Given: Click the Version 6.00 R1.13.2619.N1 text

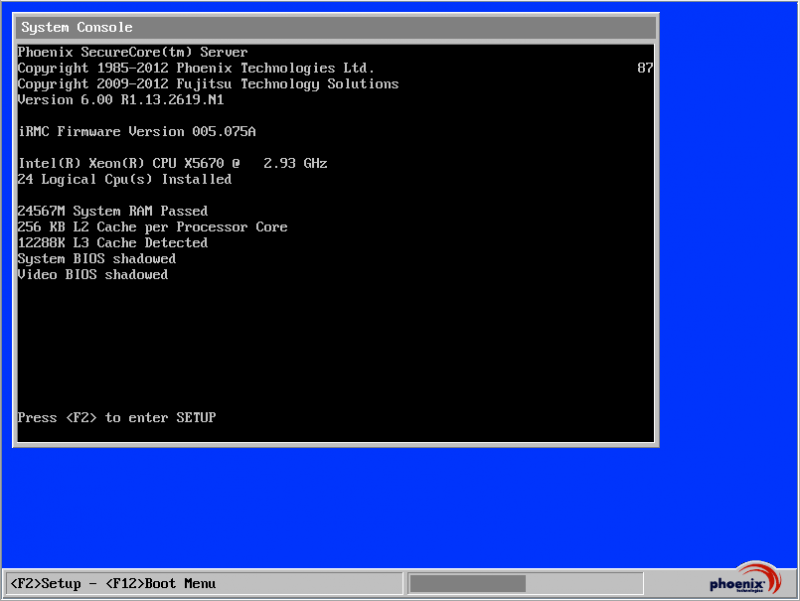Looking at the screenshot, I should pyautogui.click(x=120, y=100).
